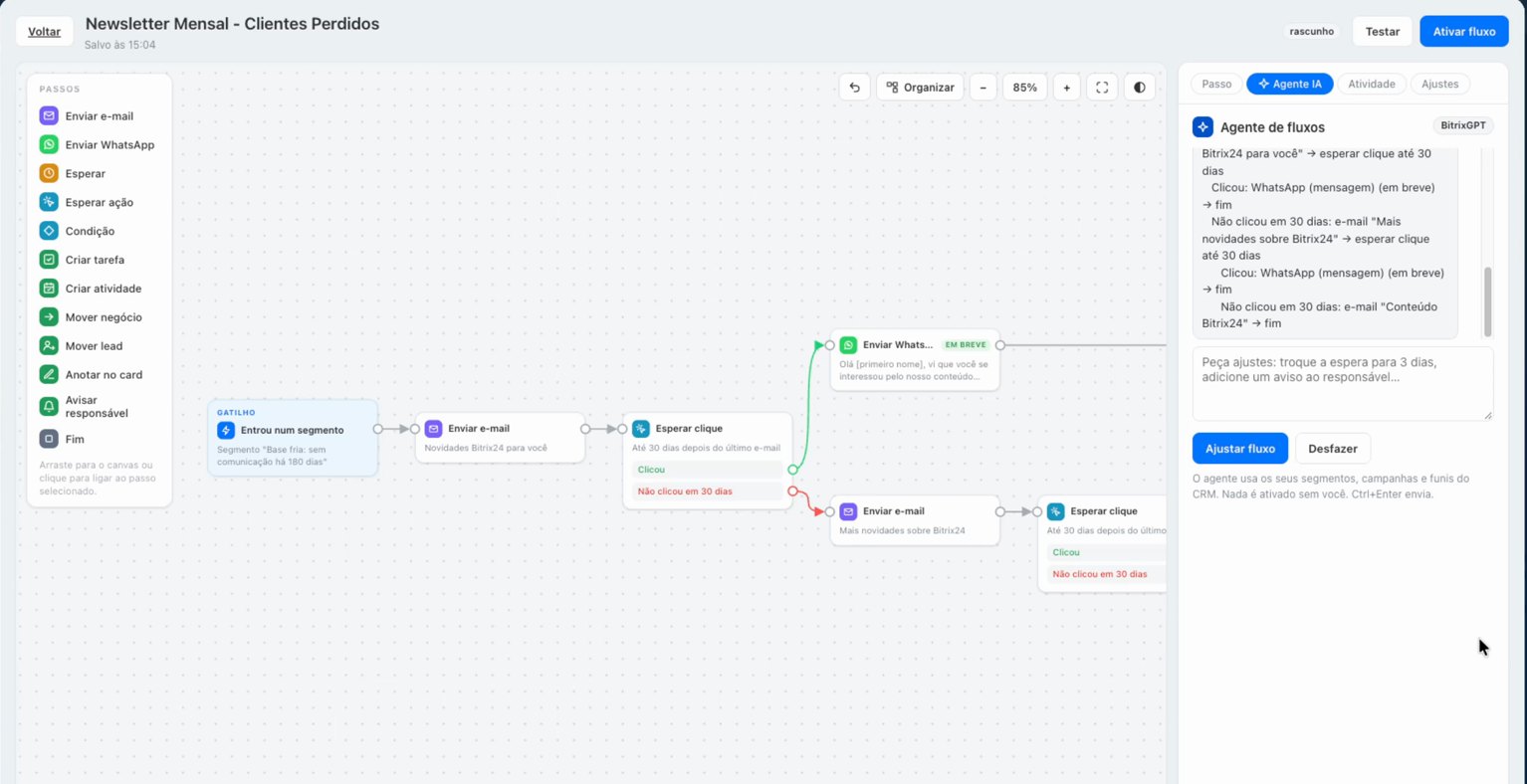Click the Testar button
This screenshot has width=1527, height=784.
coord(1382,32)
